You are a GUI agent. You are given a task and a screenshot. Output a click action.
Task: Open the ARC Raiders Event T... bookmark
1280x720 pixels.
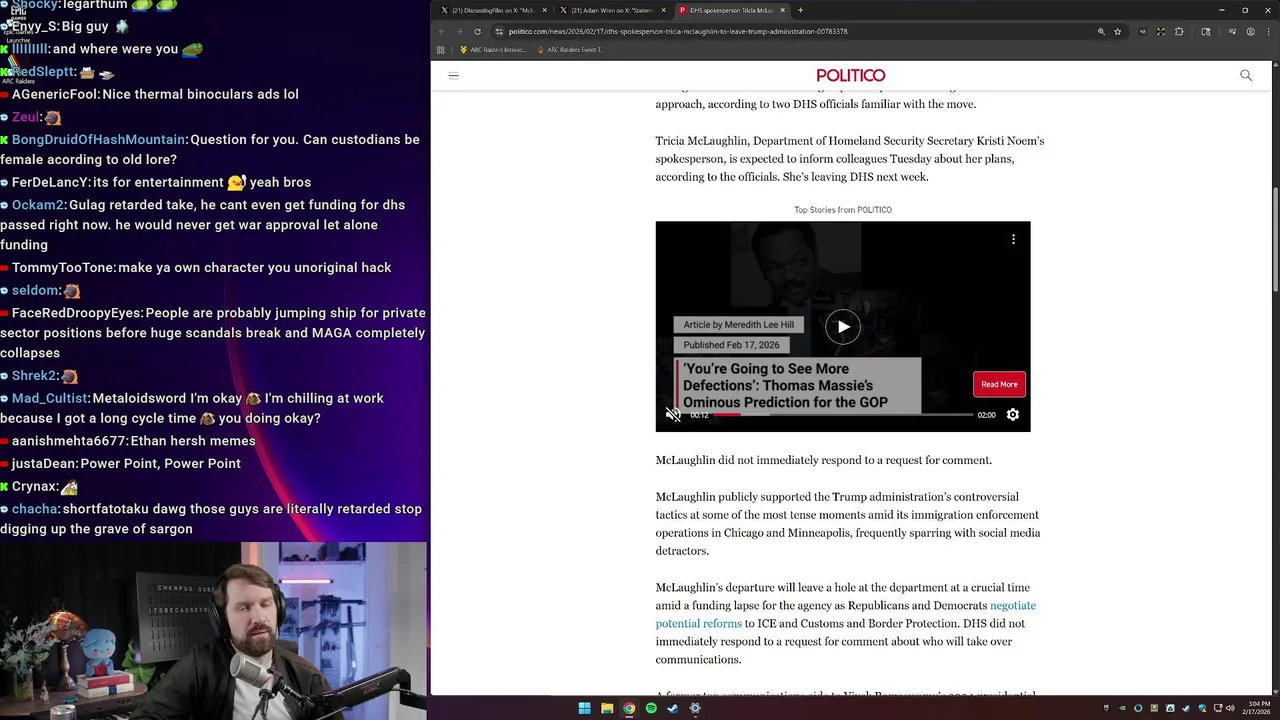click(x=570, y=49)
